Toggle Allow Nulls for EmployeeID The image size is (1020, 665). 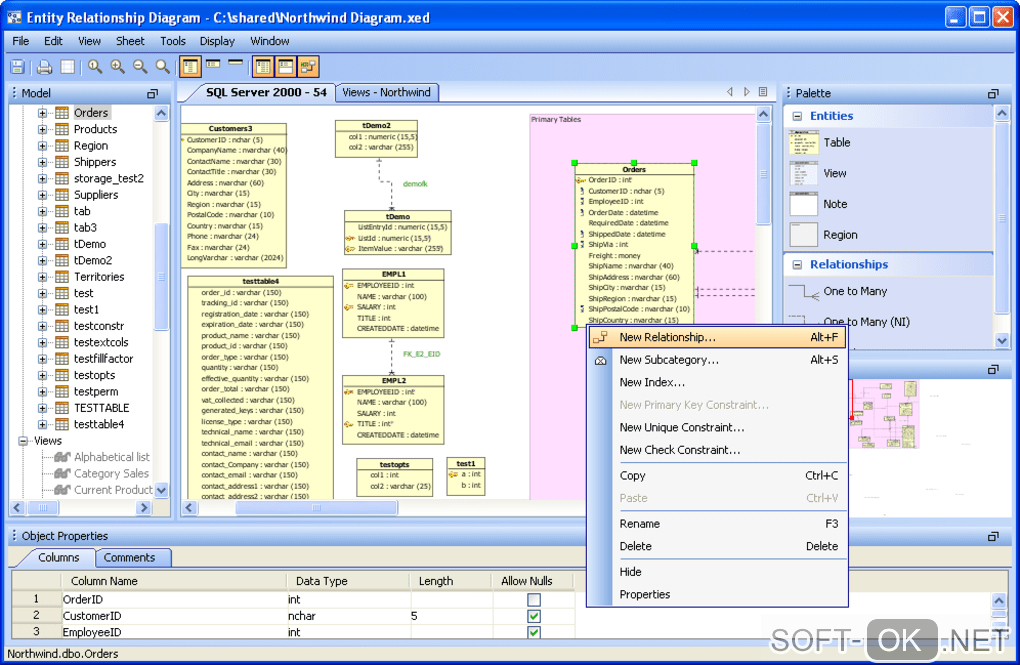(x=534, y=632)
